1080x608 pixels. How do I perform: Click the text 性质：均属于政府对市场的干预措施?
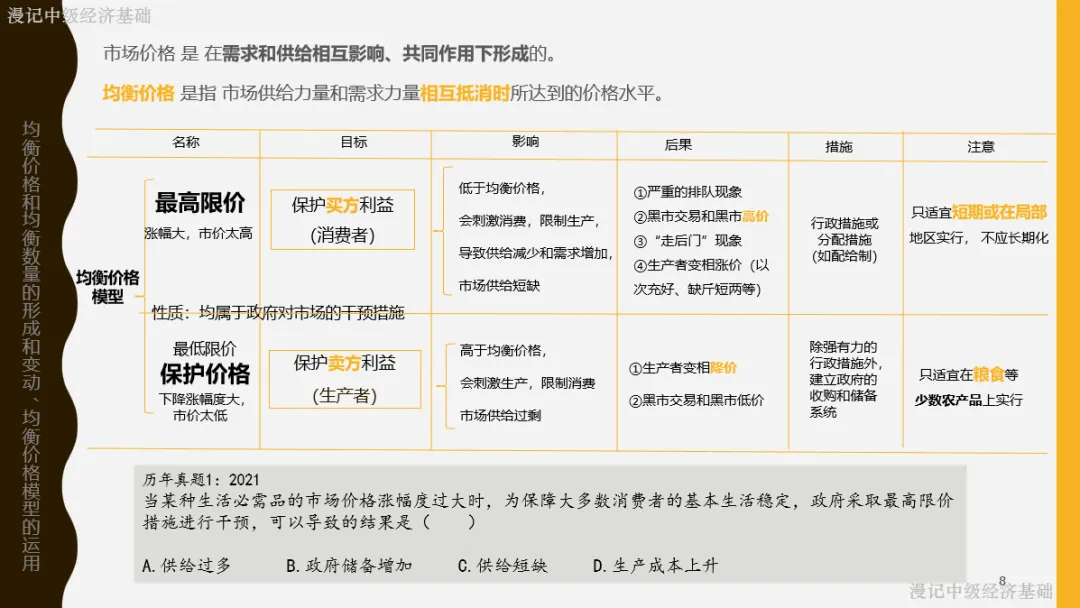coord(278,313)
